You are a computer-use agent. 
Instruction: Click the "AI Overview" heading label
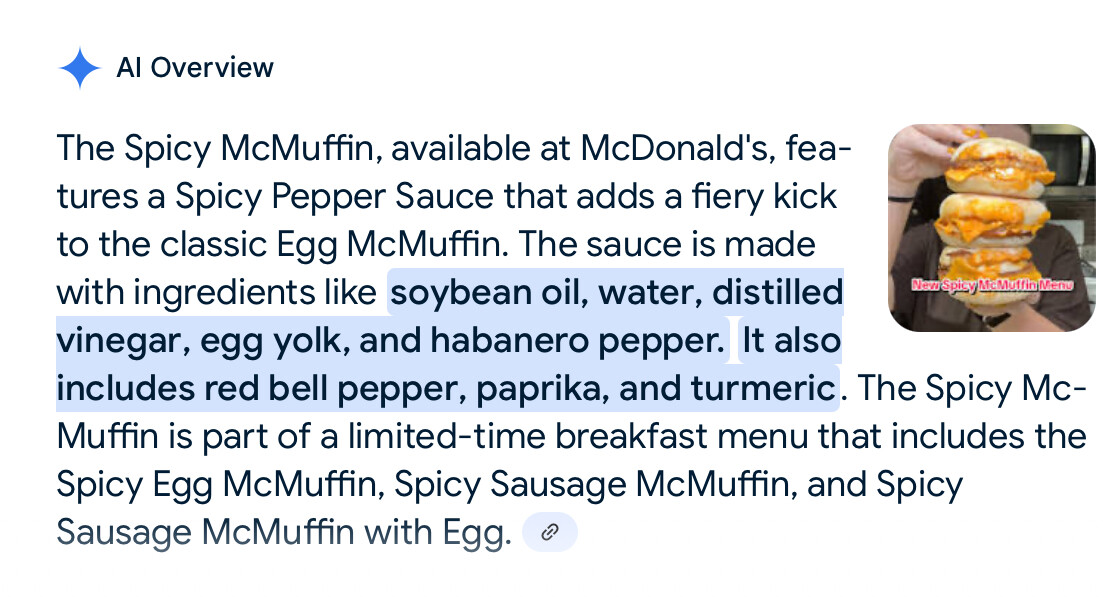click(194, 68)
